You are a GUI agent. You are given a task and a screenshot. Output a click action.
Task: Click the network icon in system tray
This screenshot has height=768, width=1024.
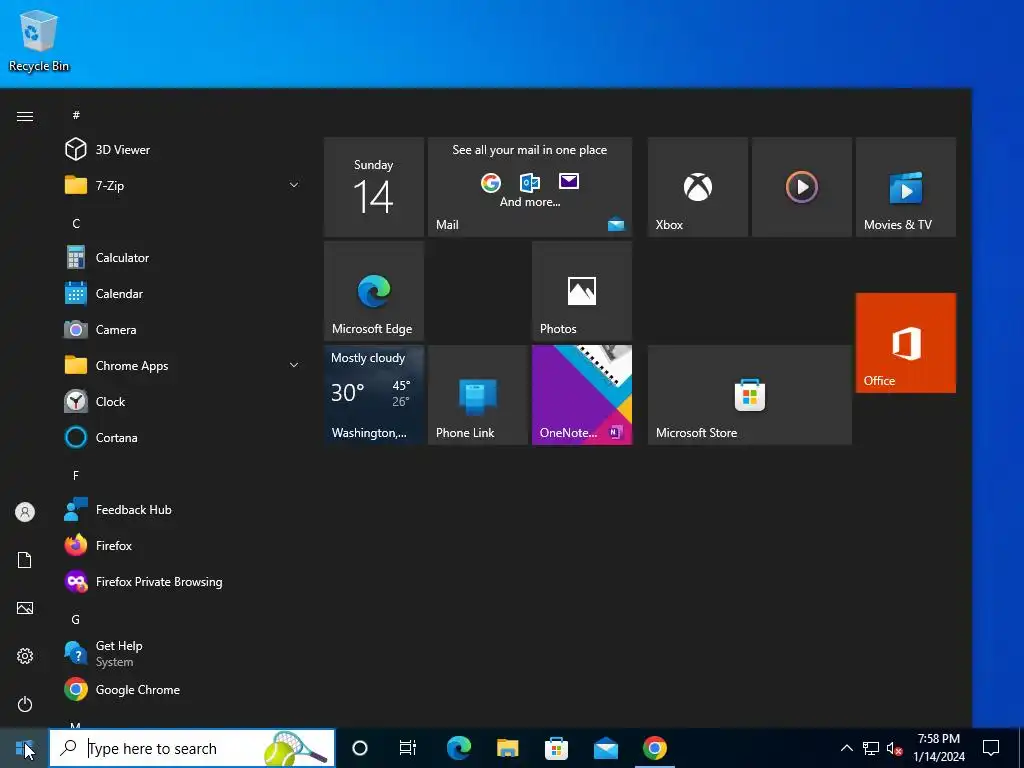point(871,748)
